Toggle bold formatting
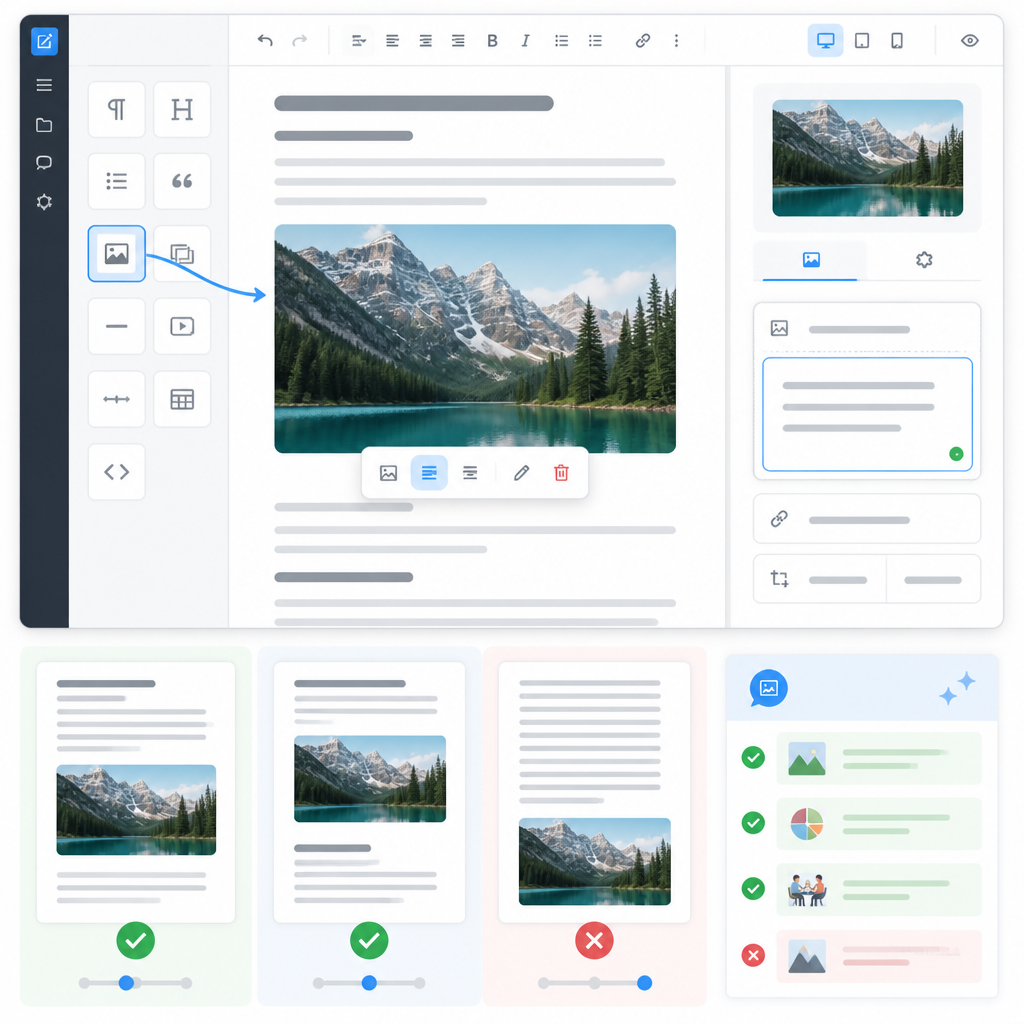Viewport: 1024px width, 1024px height. (x=492, y=40)
